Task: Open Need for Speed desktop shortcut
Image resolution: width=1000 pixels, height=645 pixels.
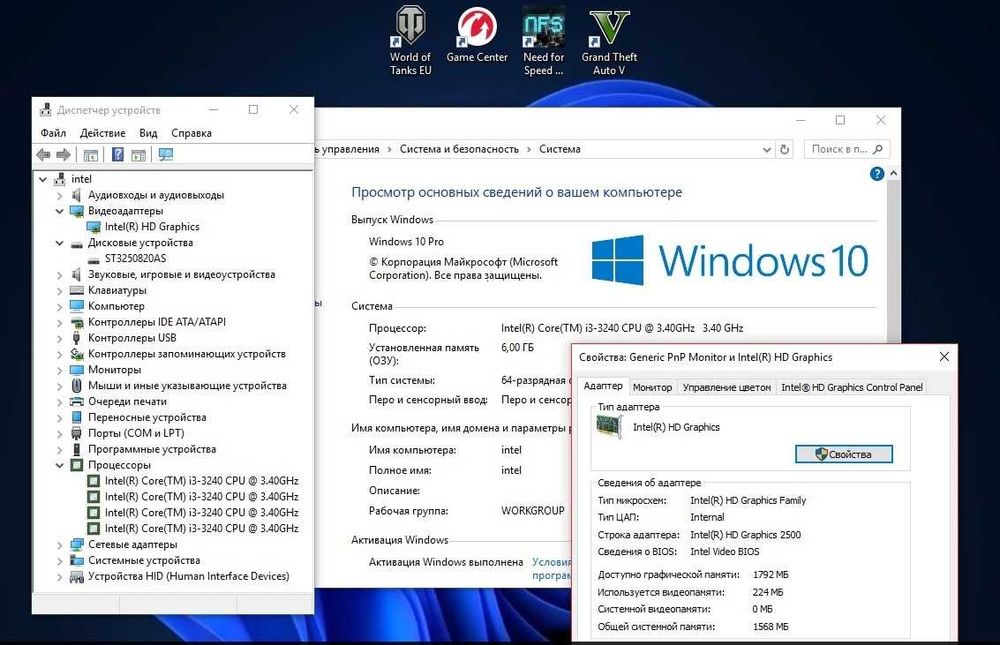Action: pyautogui.click(x=543, y=40)
